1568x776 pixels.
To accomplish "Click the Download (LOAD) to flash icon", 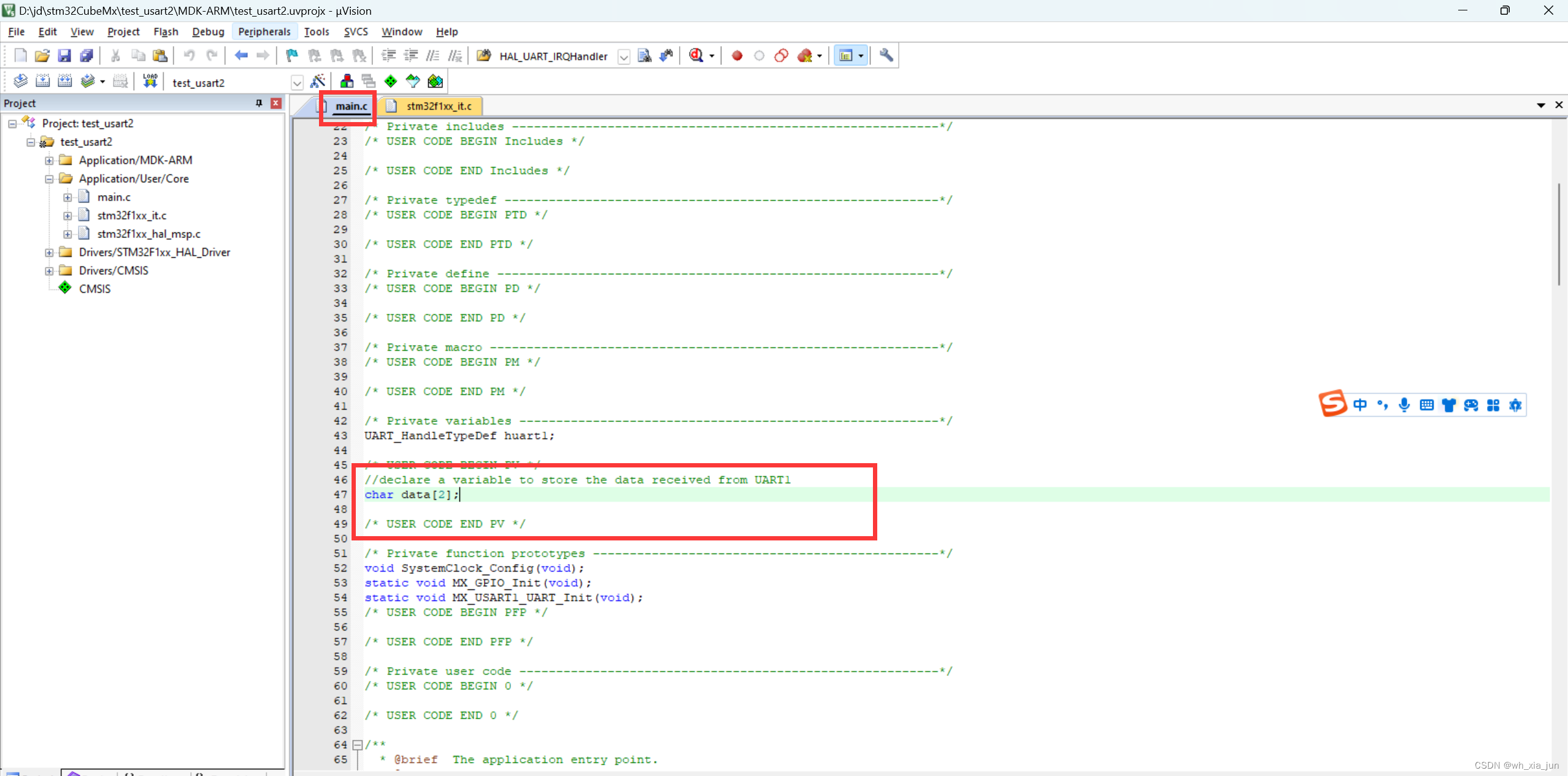I will pyautogui.click(x=150, y=81).
